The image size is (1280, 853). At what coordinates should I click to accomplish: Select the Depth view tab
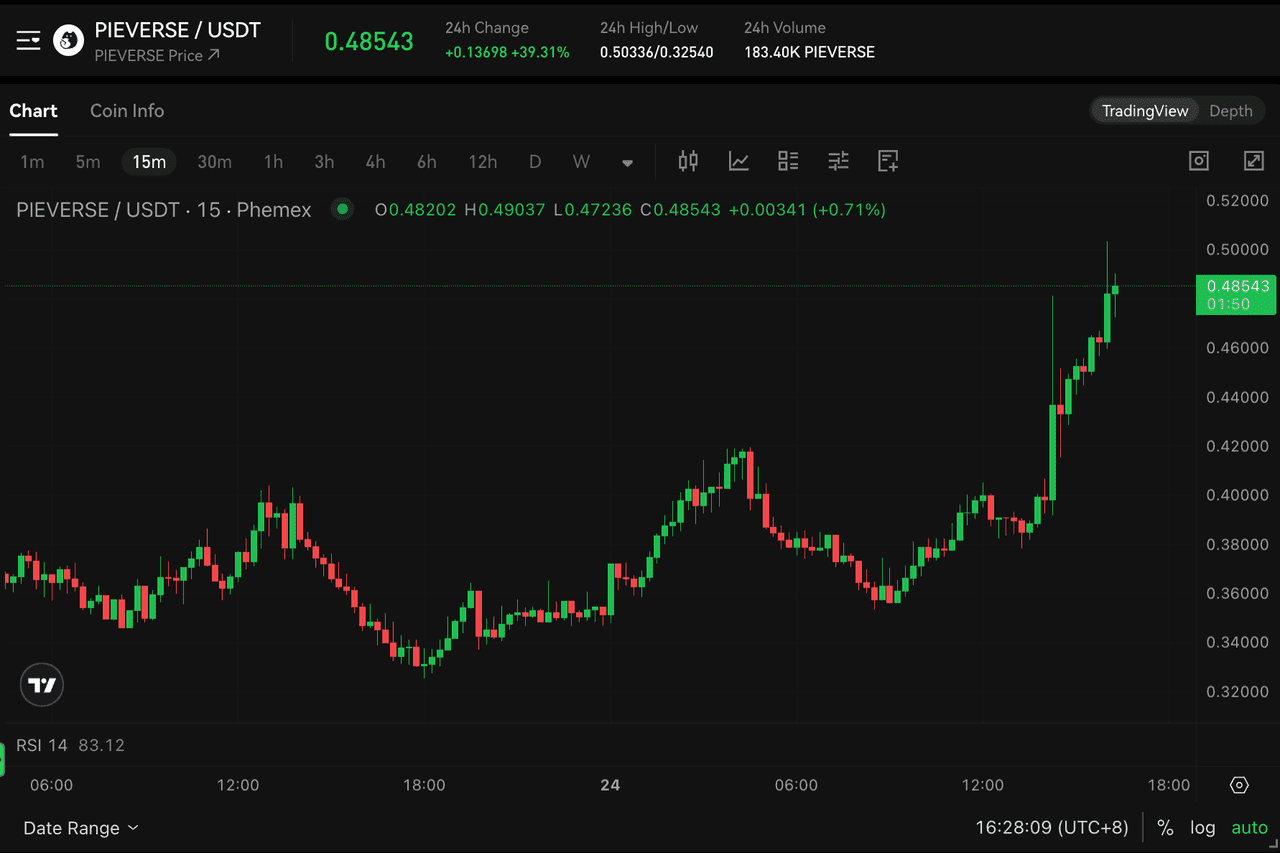tap(1231, 110)
